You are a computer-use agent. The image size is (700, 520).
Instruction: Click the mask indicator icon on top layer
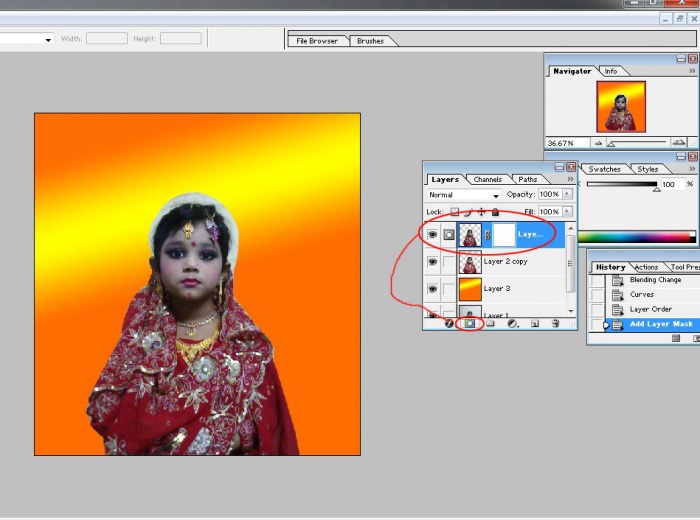click(x=449, y=235)
